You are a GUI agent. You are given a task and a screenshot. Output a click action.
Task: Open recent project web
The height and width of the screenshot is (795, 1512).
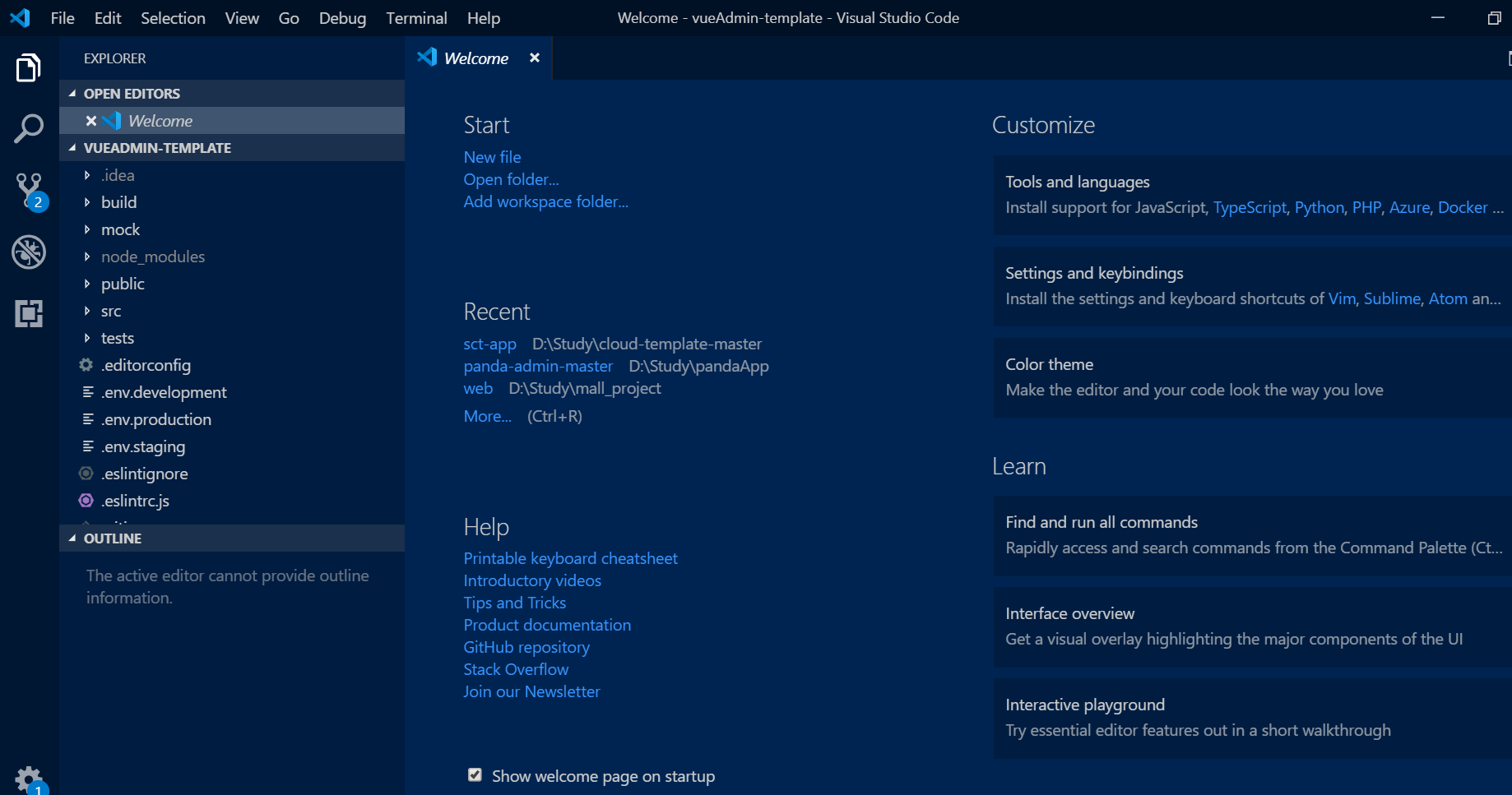[478, 388]
